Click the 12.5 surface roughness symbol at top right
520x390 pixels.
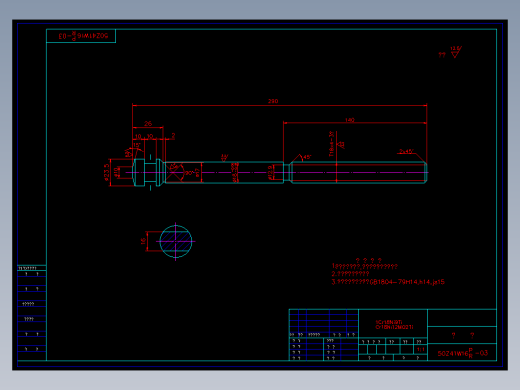pyautogui.click(x=456, y=52)
